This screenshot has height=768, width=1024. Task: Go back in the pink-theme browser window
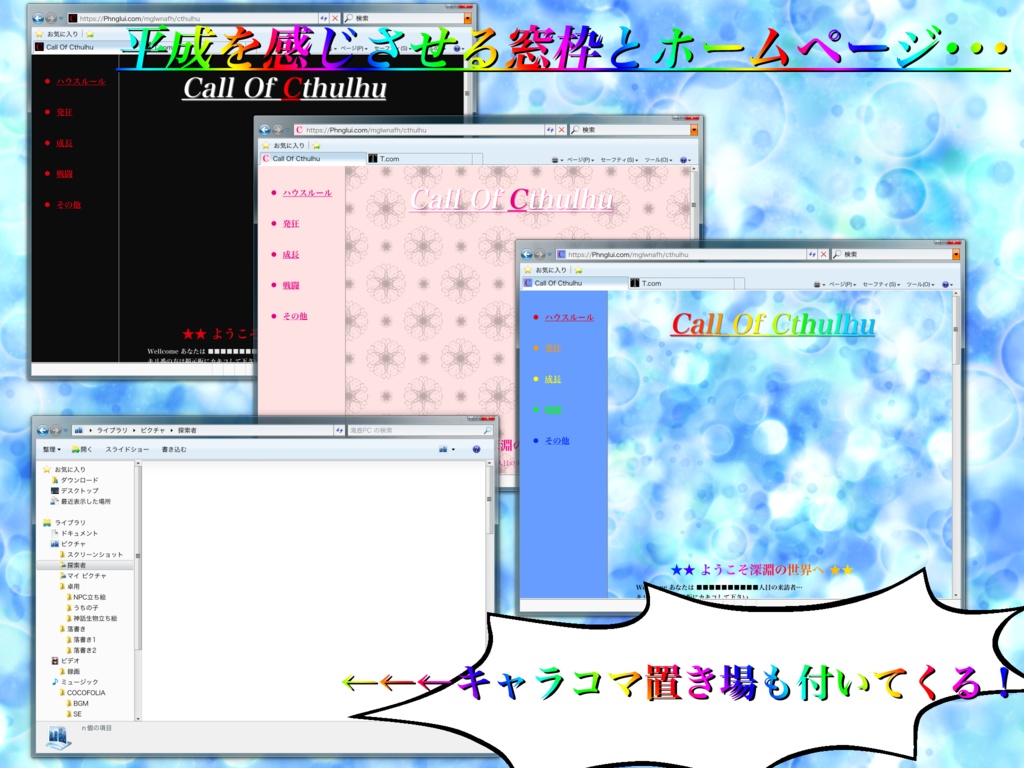tap(264, 130)
